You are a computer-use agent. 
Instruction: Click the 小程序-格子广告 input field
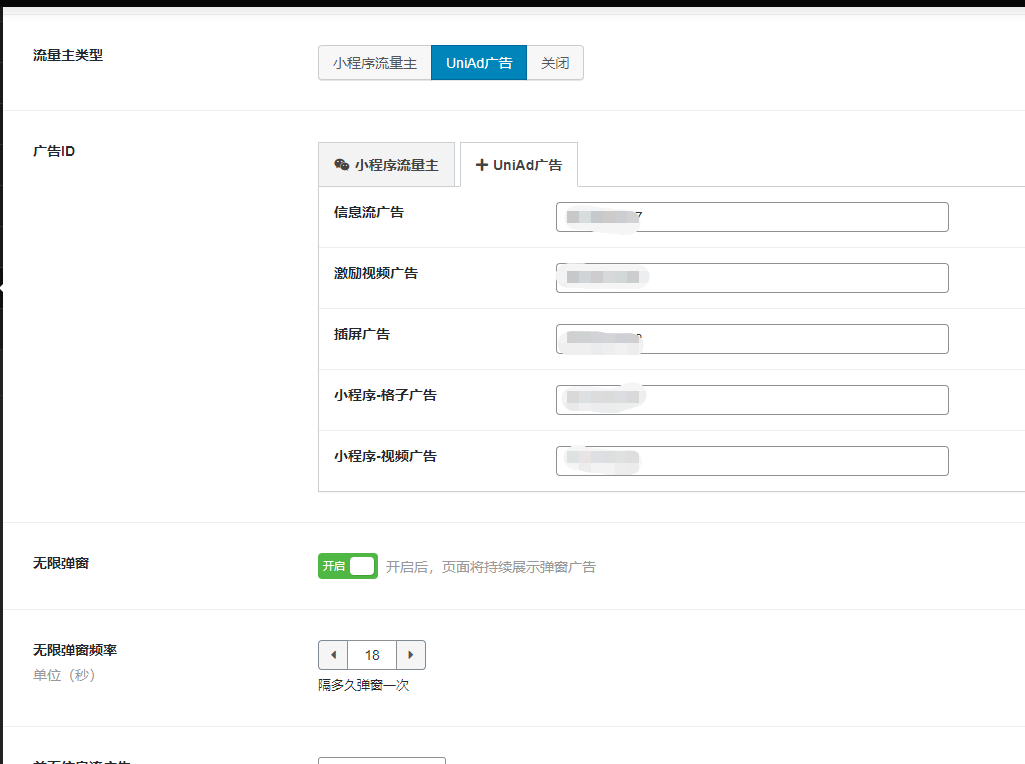(752, 399)
